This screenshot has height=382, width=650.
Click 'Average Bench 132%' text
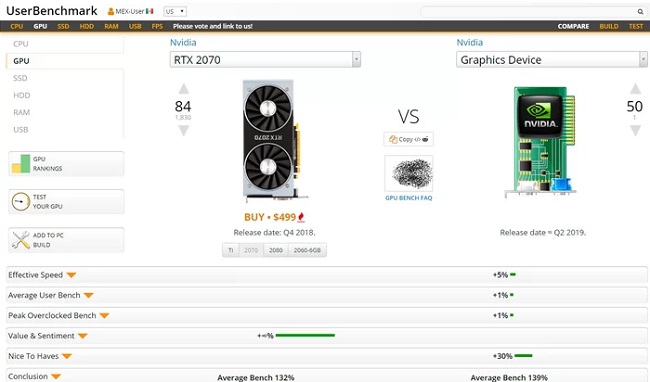tap(256, 377)
